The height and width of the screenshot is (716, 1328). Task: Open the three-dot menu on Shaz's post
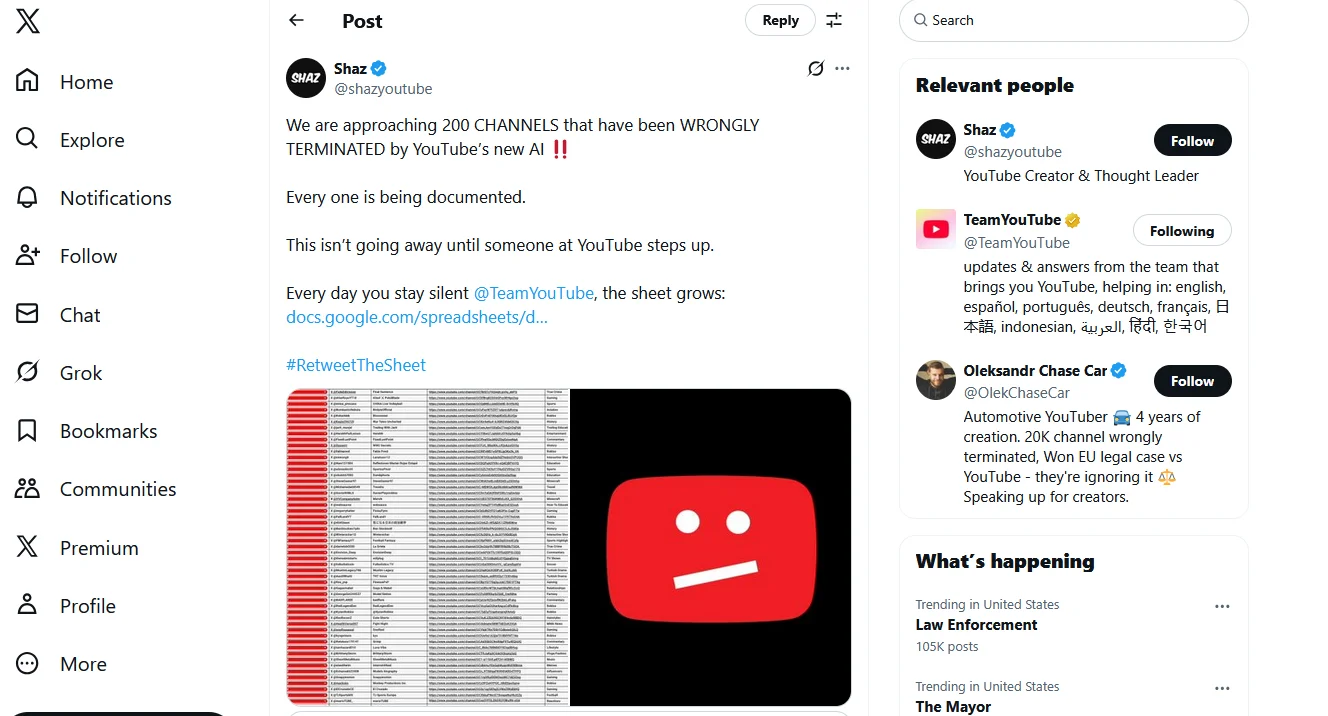click(842, 68)
